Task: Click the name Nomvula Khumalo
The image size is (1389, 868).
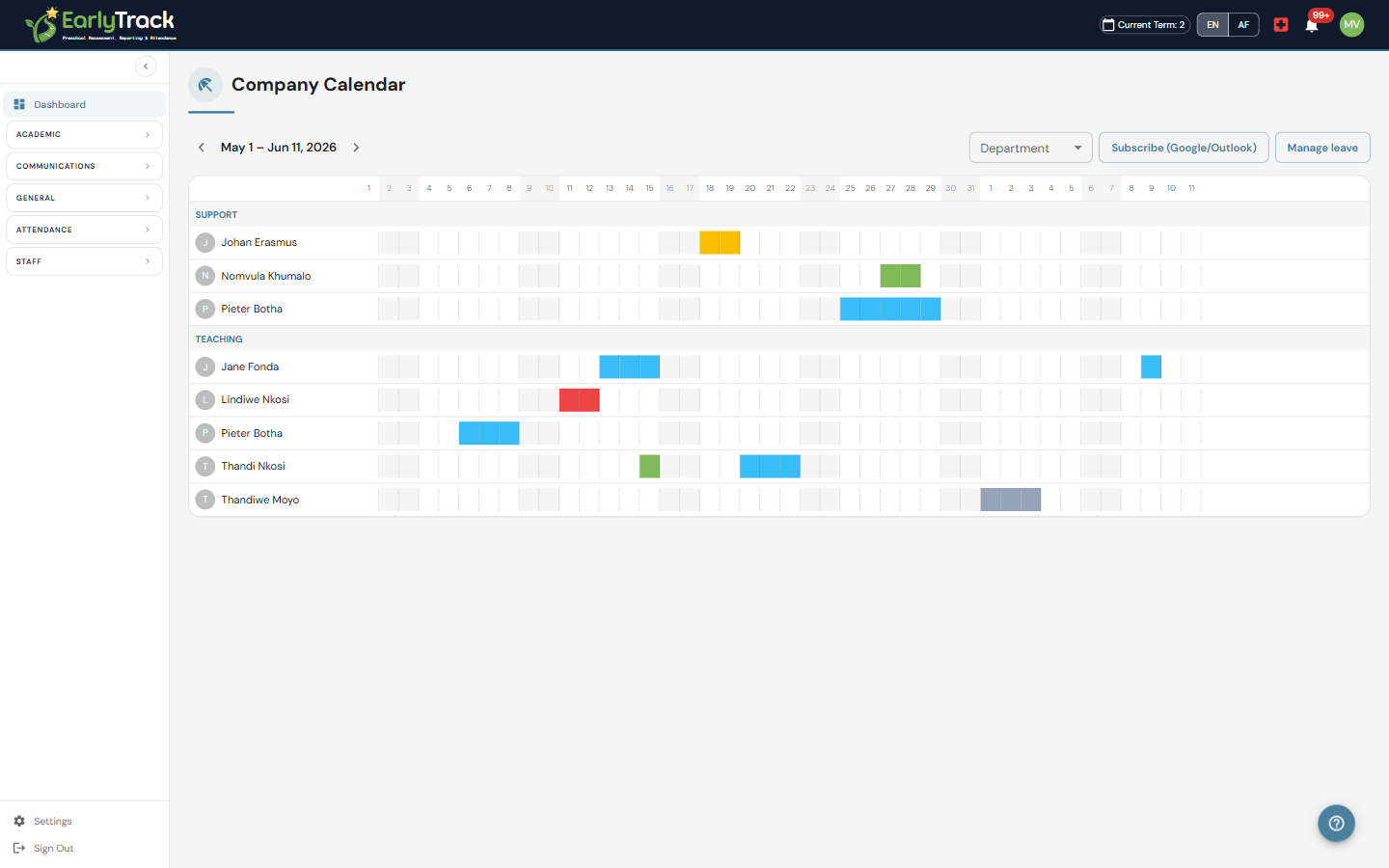Action: [266, 276]
